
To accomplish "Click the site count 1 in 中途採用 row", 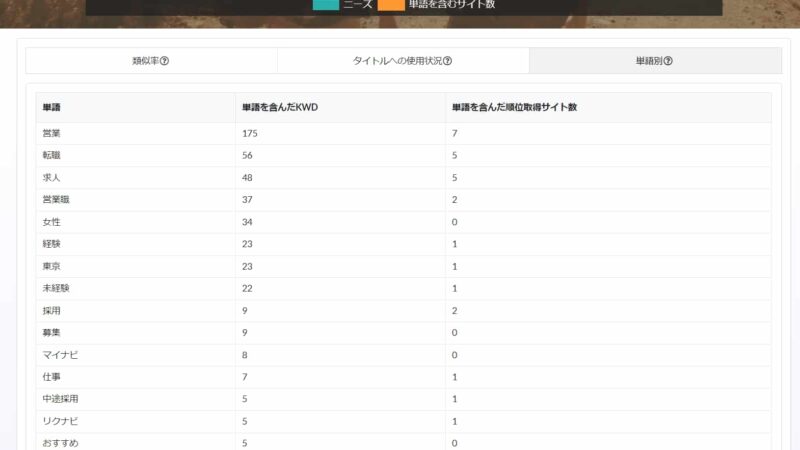I will (x=455, y=399).
